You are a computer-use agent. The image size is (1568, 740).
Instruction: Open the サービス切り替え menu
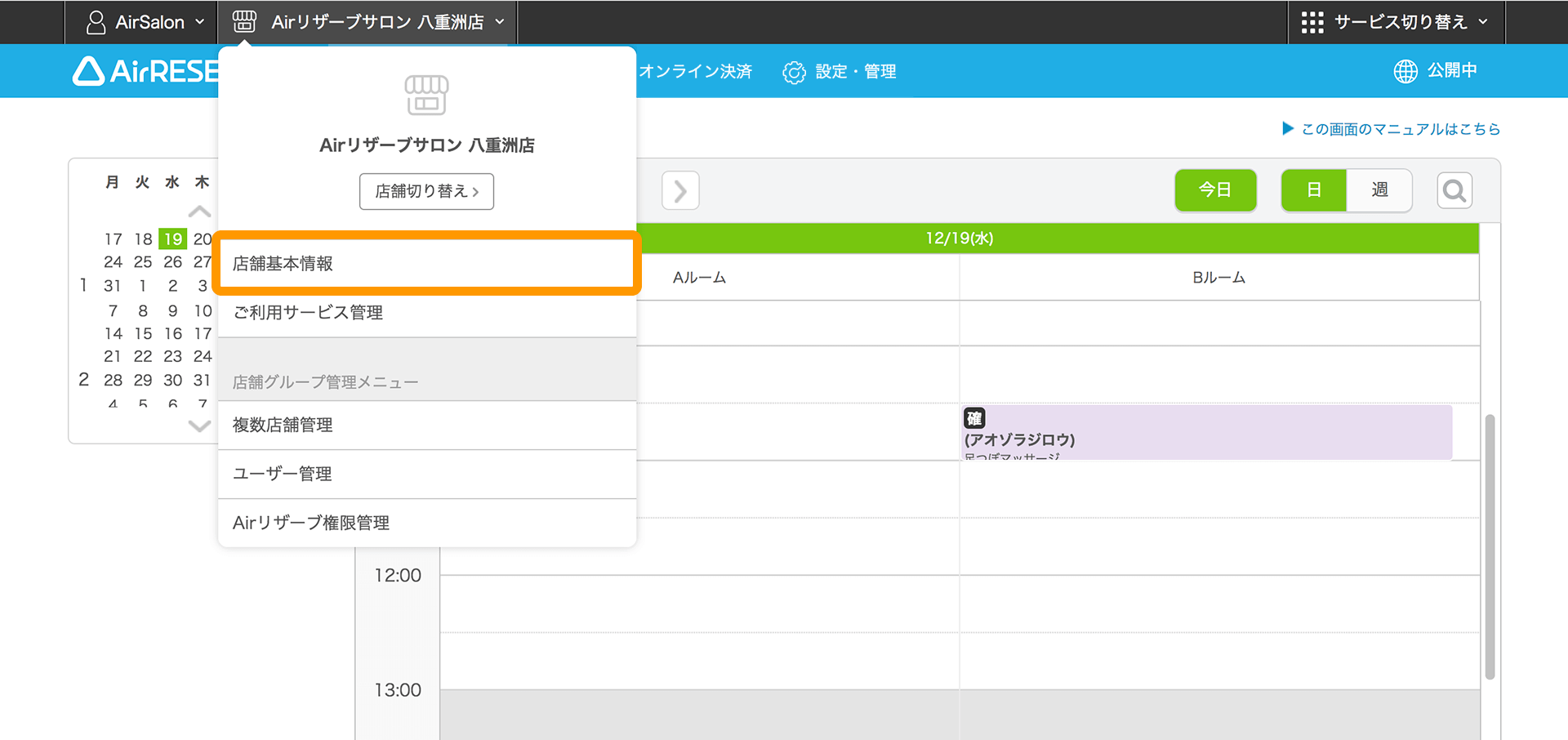[1396, 22]
